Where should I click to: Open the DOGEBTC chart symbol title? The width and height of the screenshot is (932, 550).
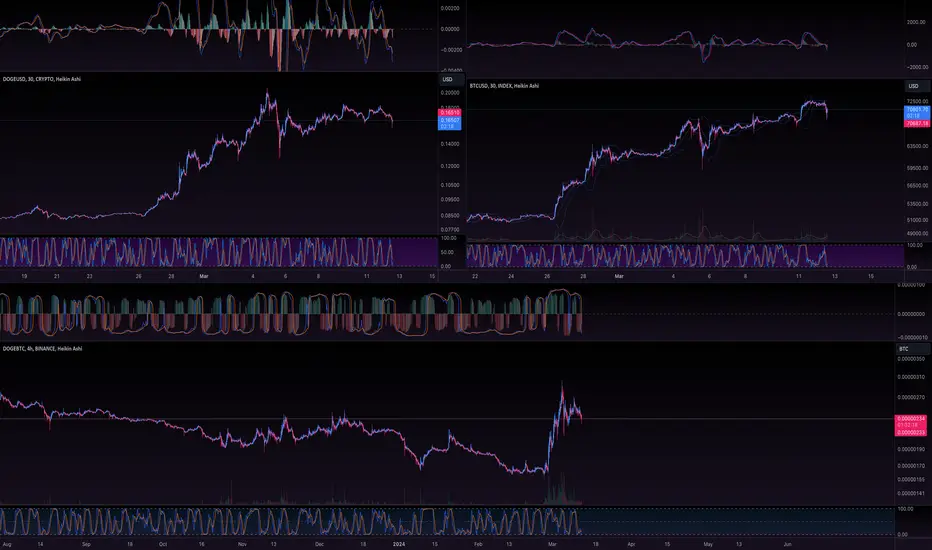pyautogui.click(x=42, y=348)
